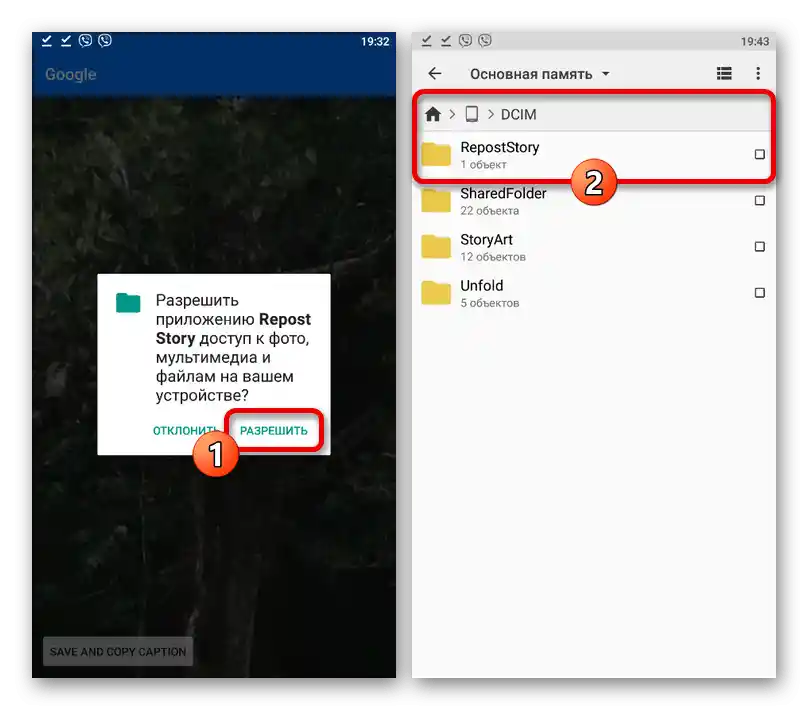
Task: Check the Unfold folder checkbox
Action: click(759, 293)
